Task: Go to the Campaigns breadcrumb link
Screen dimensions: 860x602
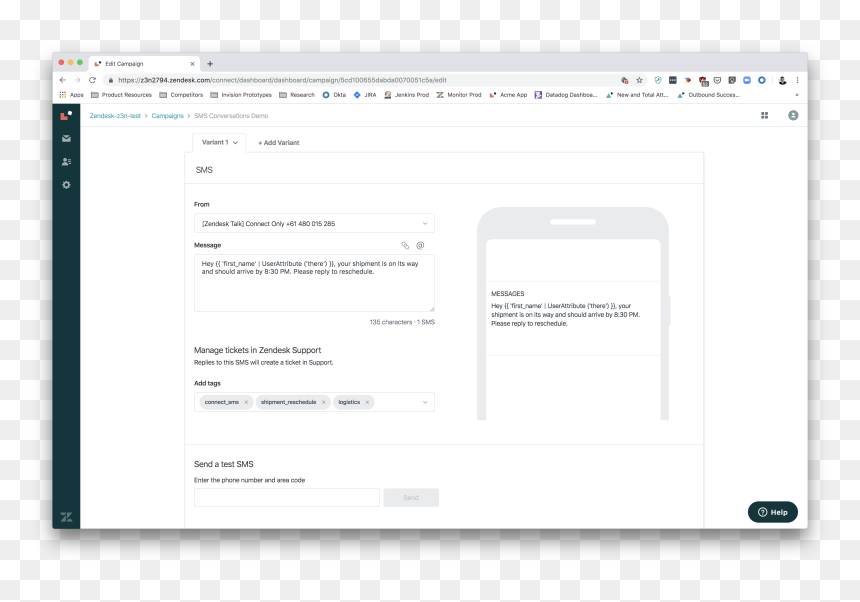Action: click(x=167, y=116)
